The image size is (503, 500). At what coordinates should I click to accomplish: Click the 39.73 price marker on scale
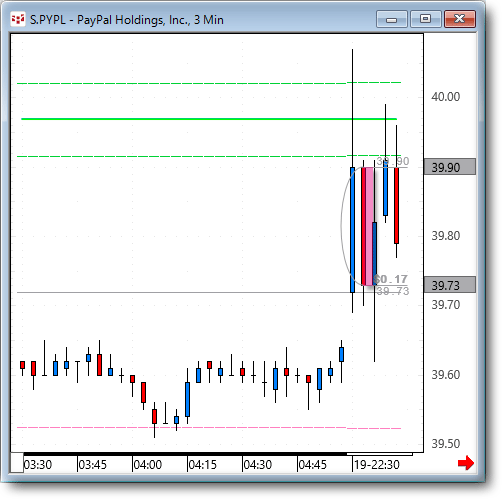click(x=450, y=285)
